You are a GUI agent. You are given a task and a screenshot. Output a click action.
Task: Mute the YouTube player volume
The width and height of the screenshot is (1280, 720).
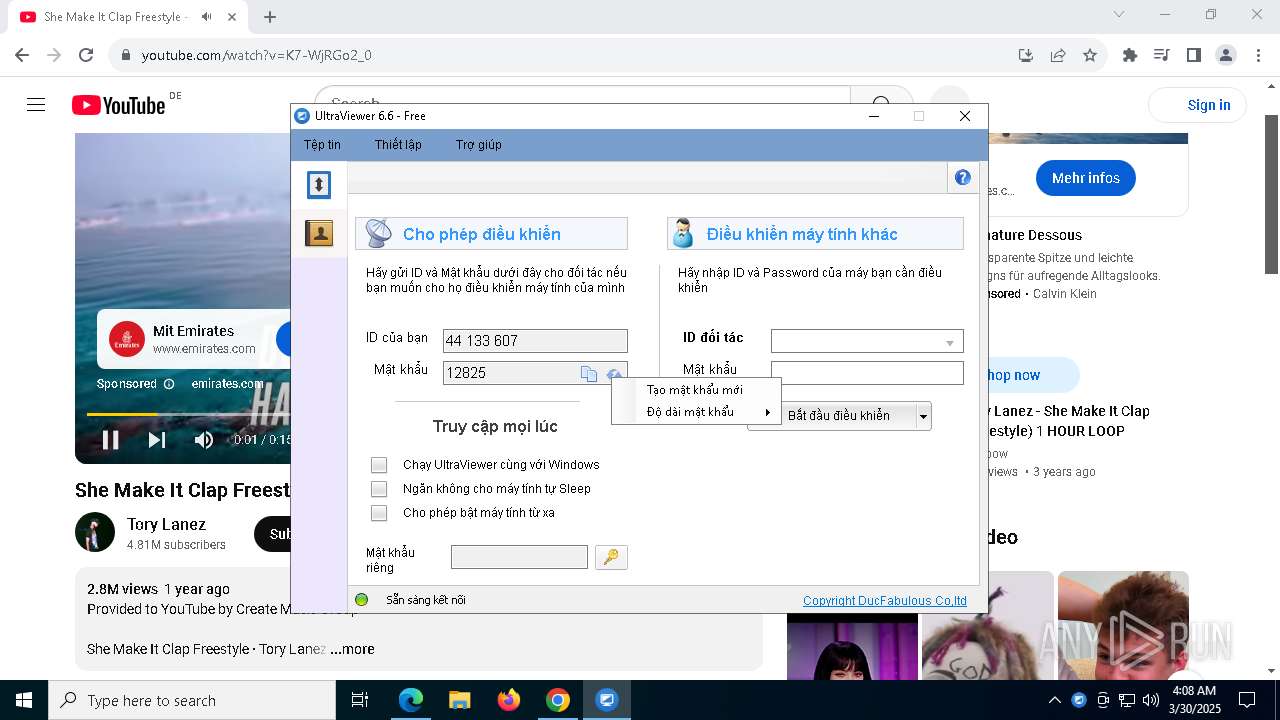click(204, 440)
